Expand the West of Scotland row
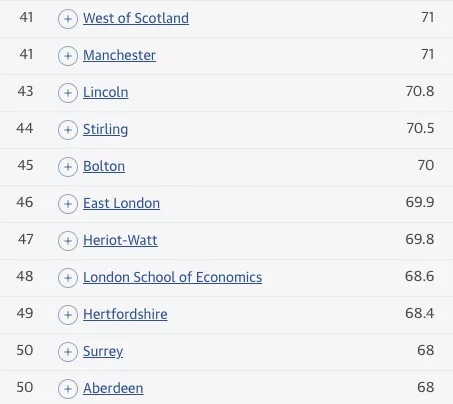453x404 pixels. click(x=68, y=19)
